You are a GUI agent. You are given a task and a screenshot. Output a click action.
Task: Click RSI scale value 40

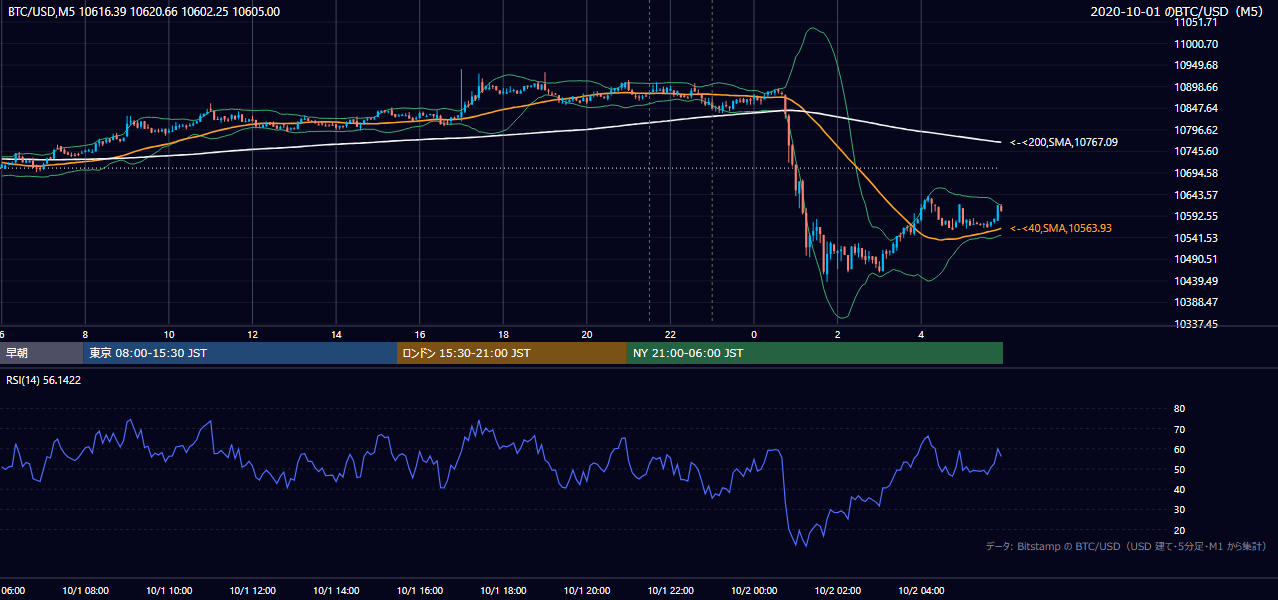pos(1179,490)
